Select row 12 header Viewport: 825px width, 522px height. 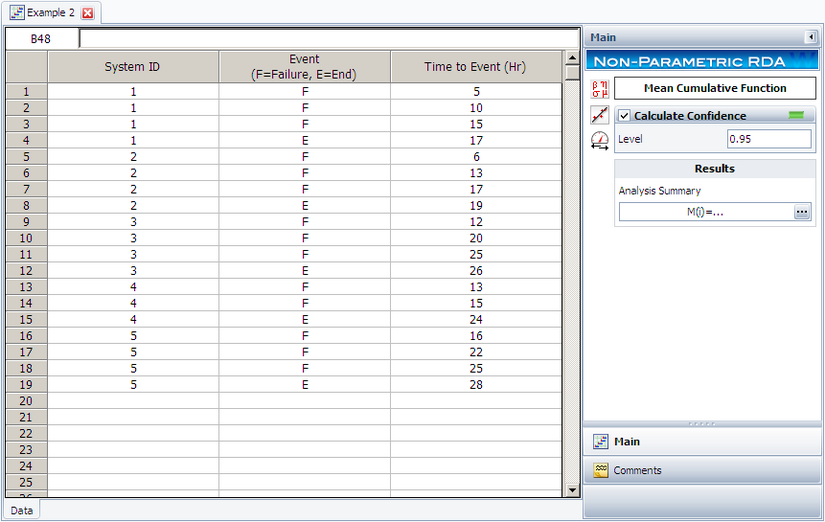(26, 270)
